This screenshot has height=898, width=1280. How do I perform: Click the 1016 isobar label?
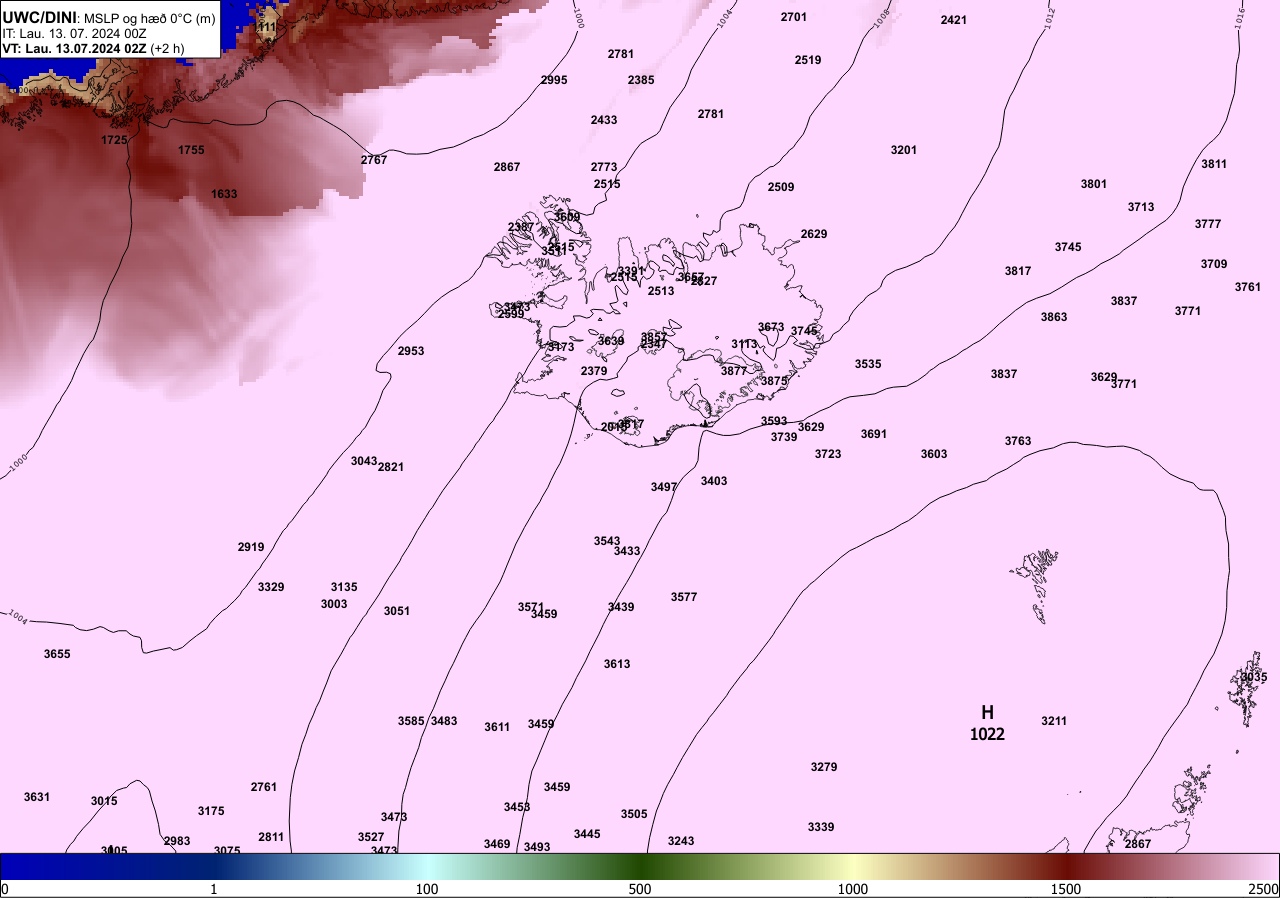(x=1238, y=17)
